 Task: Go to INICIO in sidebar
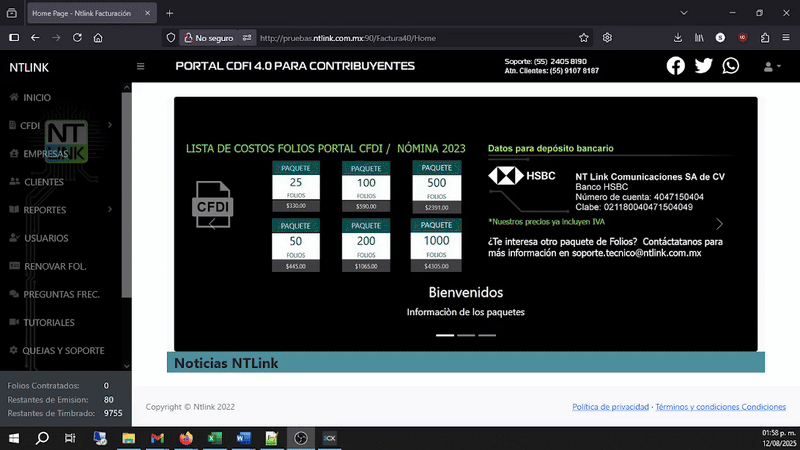31,97
